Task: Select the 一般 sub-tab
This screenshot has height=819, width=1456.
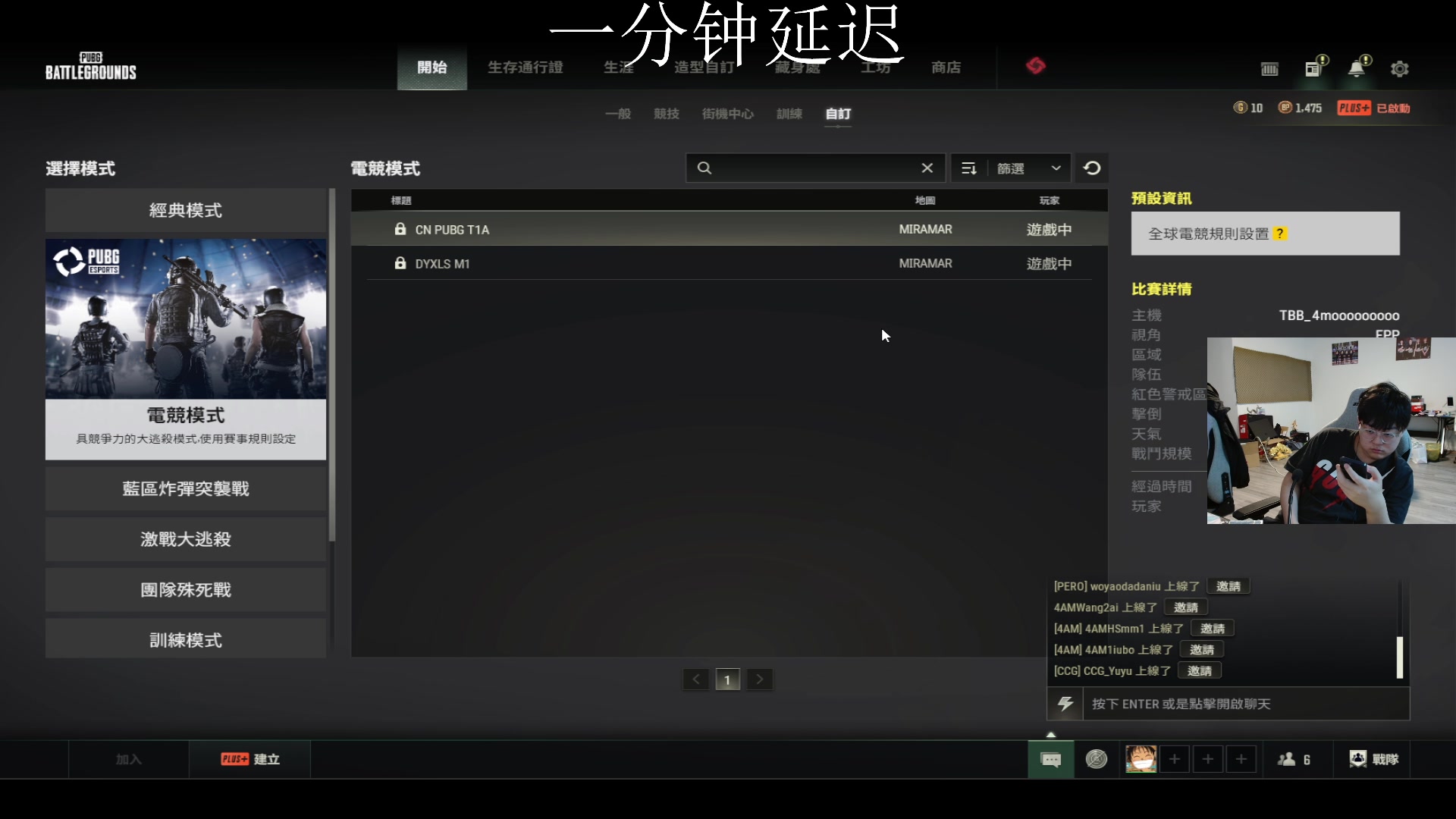Action: tap(618, 114)
